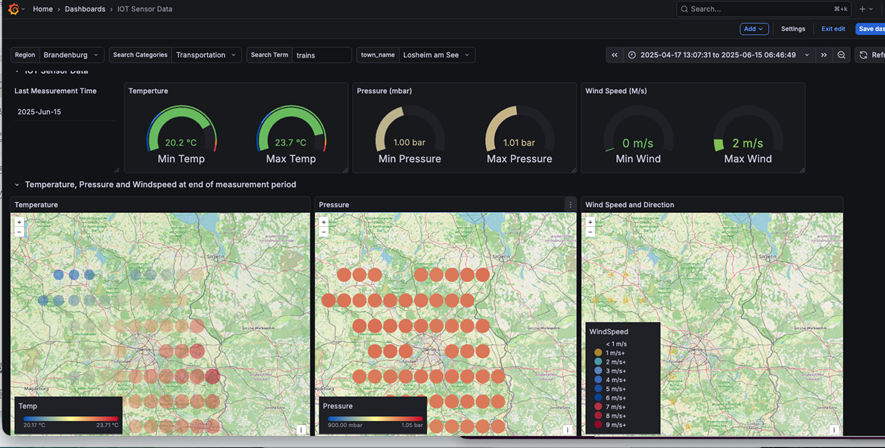Click IOT Sensor Data breadcrumb
Viewport: 885px width, 448px height.
point(145,9)
